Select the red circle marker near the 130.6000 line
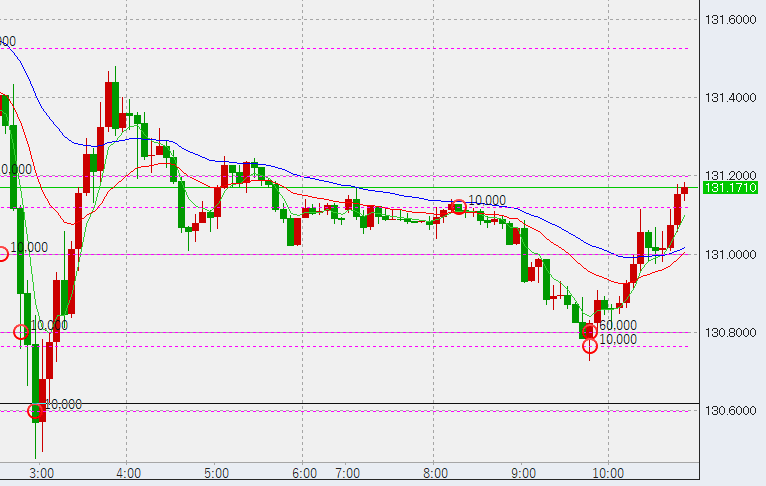766x486 pixels. tap(36, 410)
